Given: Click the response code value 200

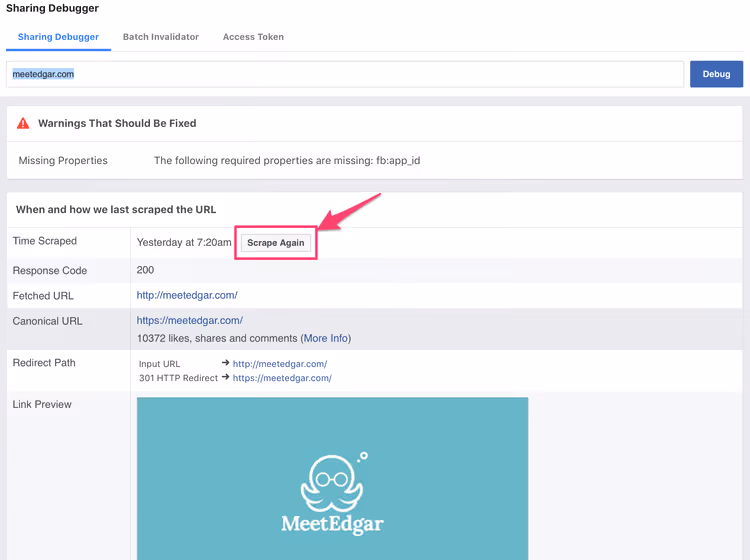Looking at the screenshot, I should (x=145, y=270).
